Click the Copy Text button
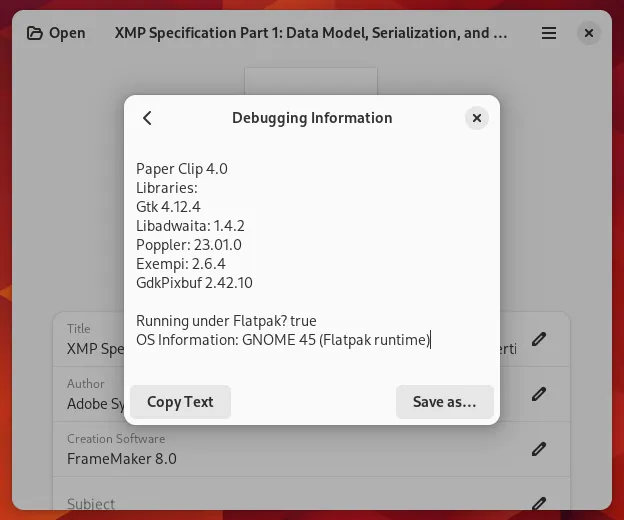This screenshot has width=624, height=520. [180, 402]
